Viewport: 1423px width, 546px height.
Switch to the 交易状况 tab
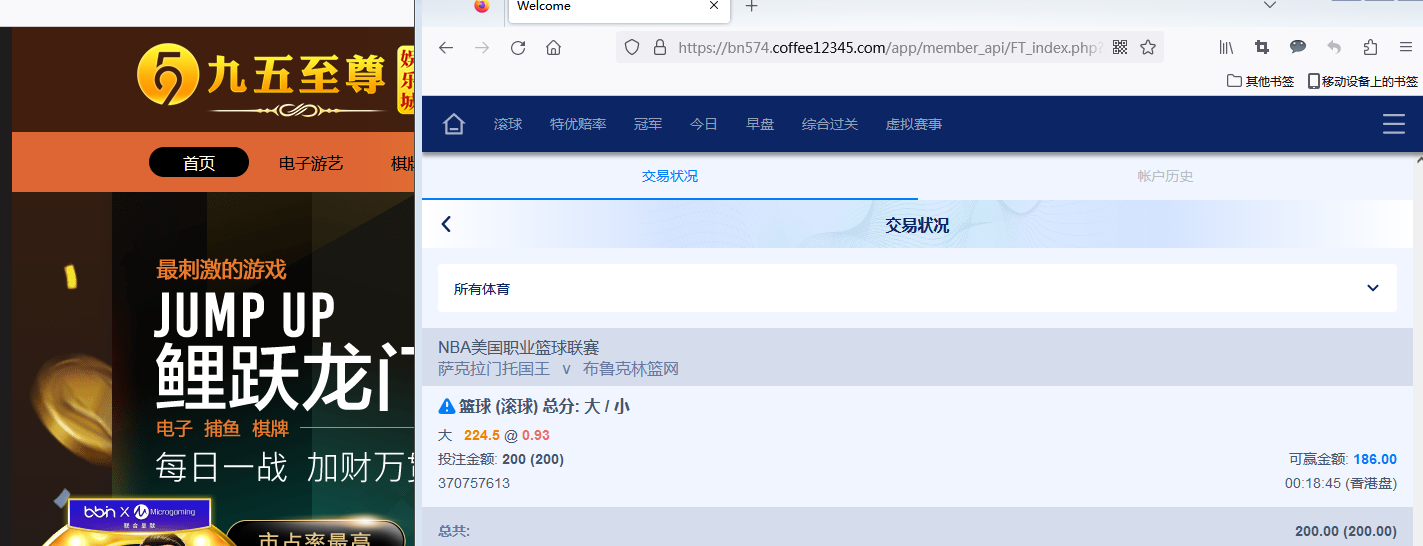670,176
